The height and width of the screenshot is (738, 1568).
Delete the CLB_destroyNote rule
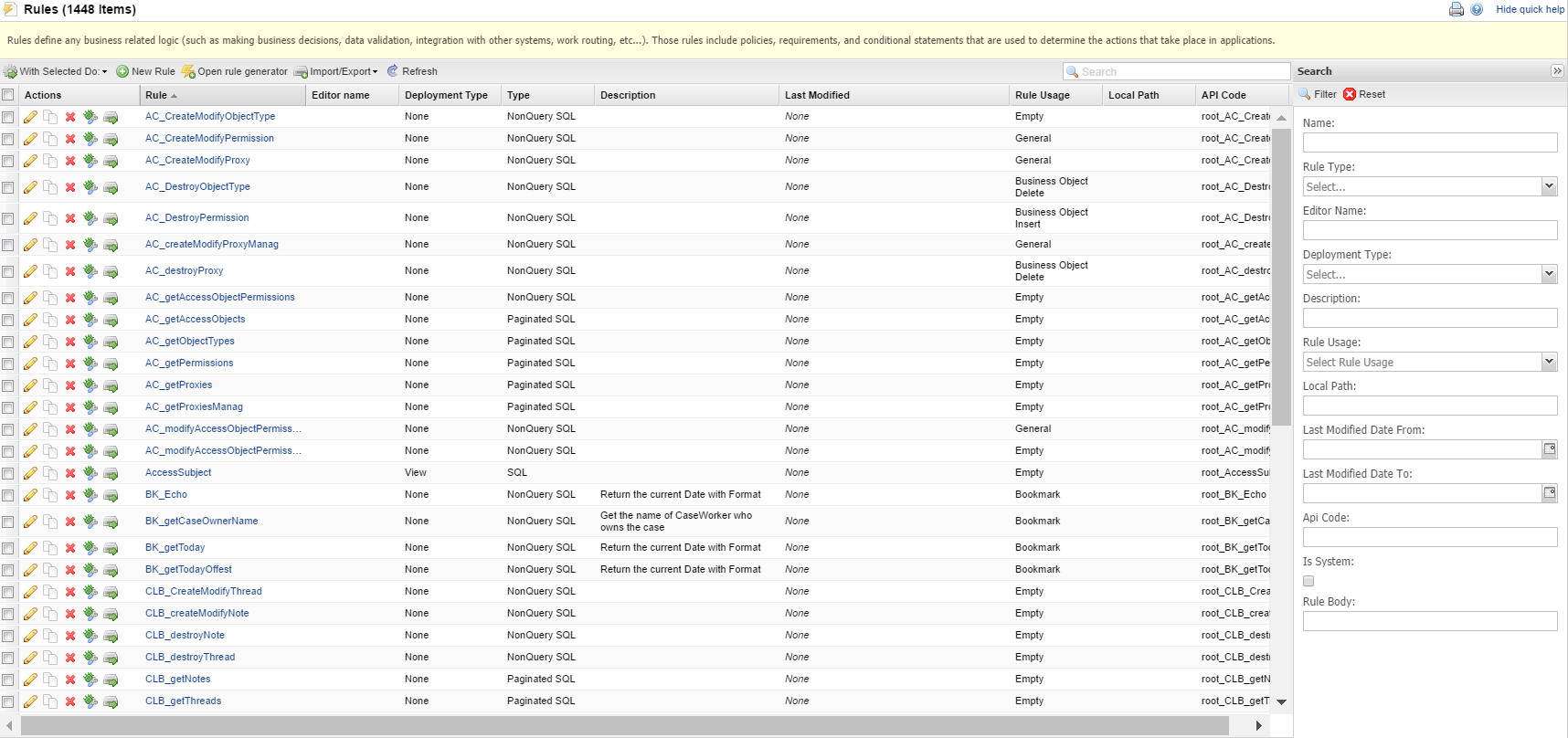[70, 636]
